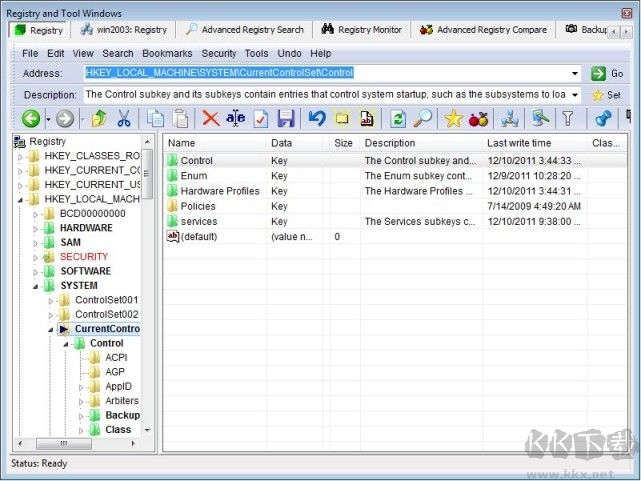
Task: Select the services row in list
Action: point(394,221)
